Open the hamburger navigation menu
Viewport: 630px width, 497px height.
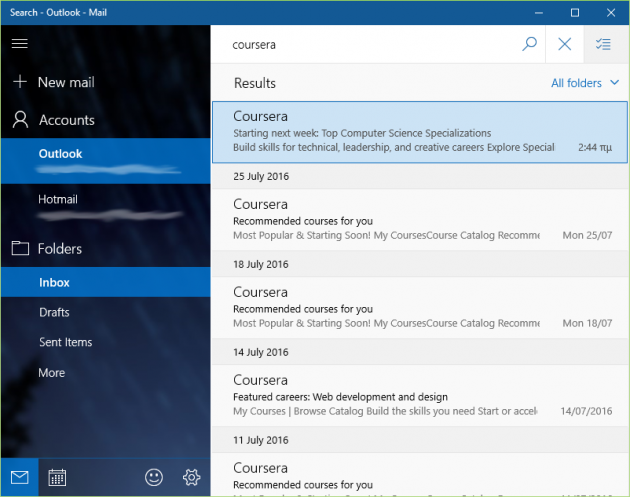click(x=19, y=43)
